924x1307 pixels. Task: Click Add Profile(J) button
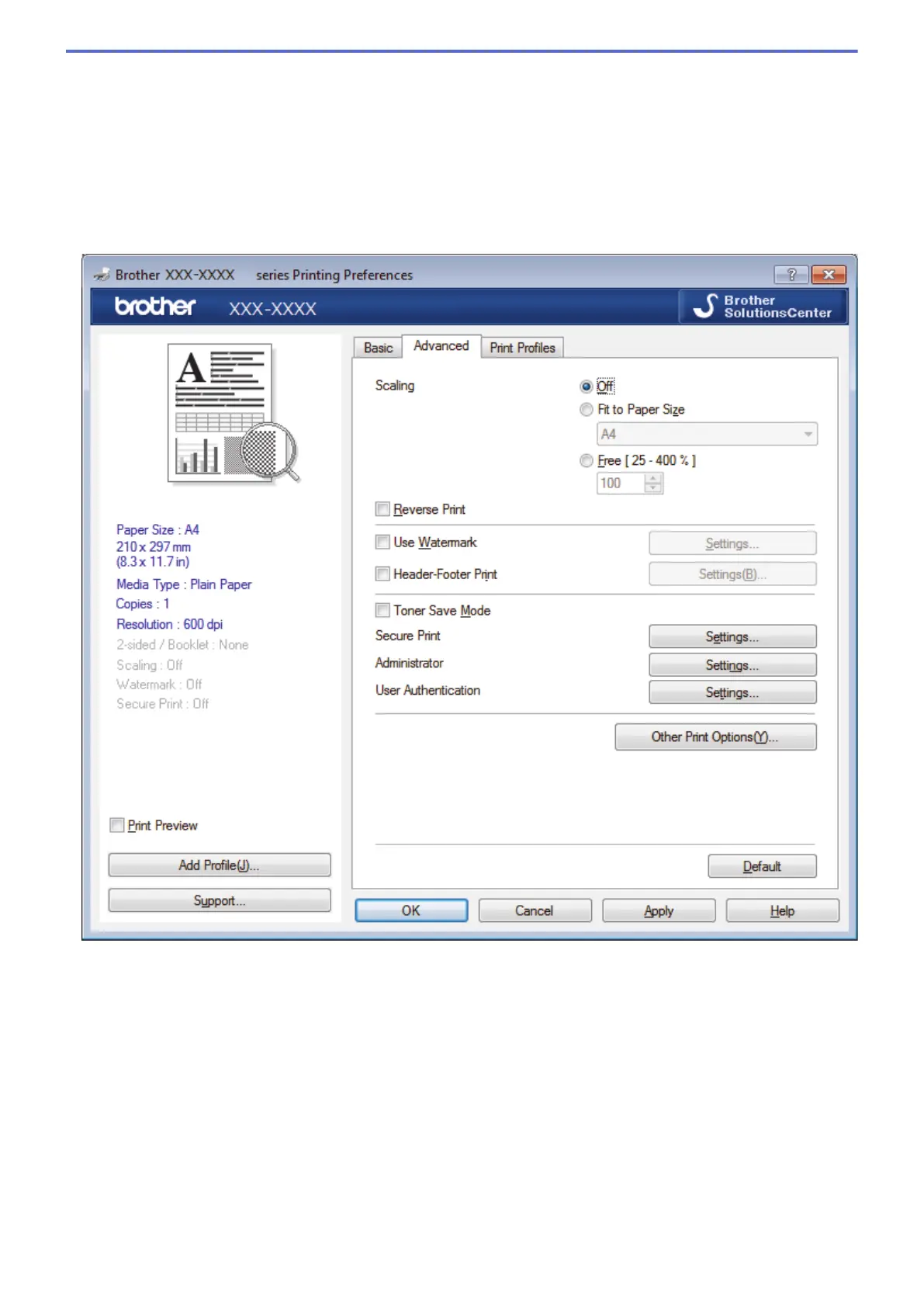click(220, 865)
